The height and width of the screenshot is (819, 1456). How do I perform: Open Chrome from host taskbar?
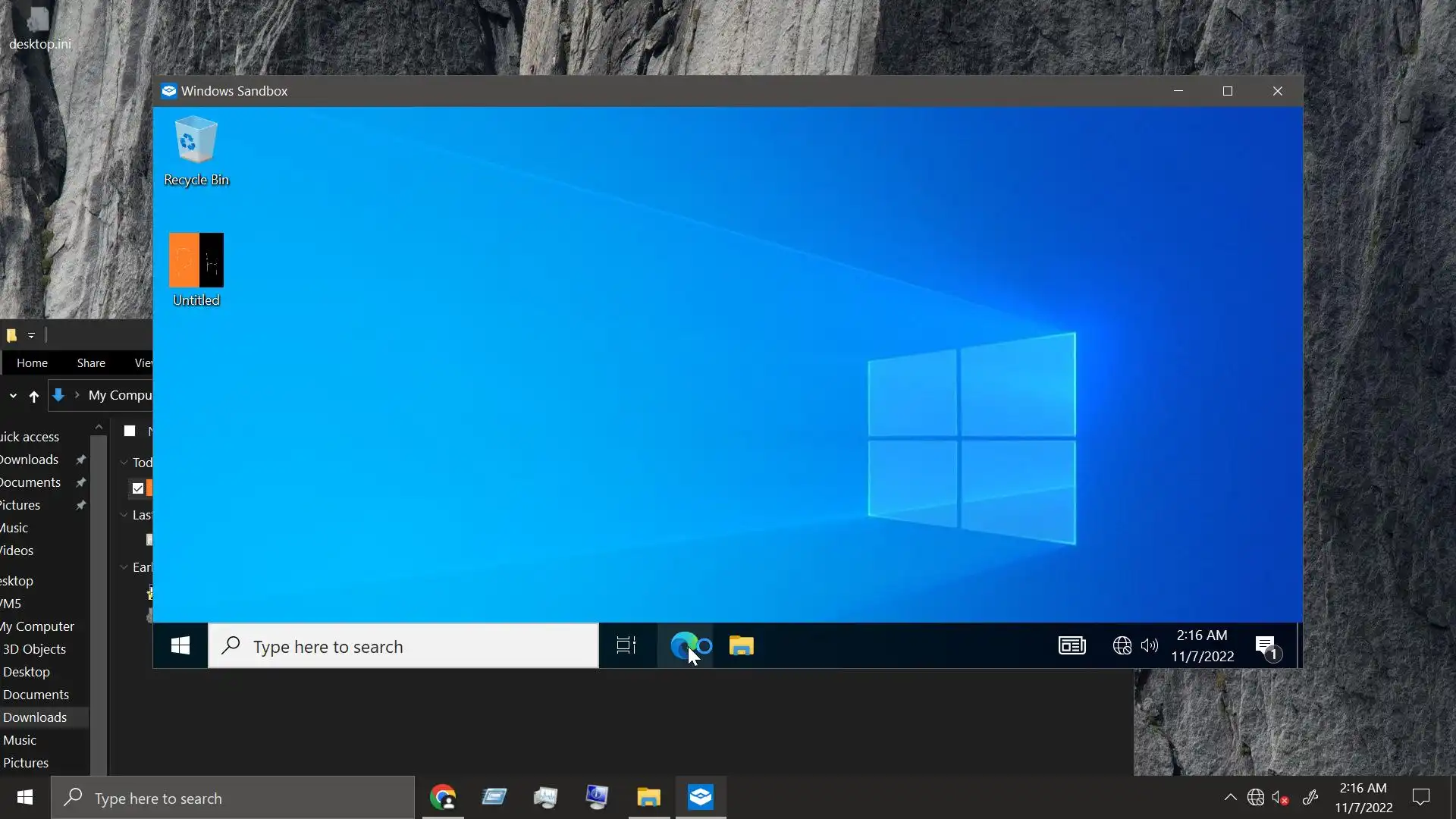443,798
